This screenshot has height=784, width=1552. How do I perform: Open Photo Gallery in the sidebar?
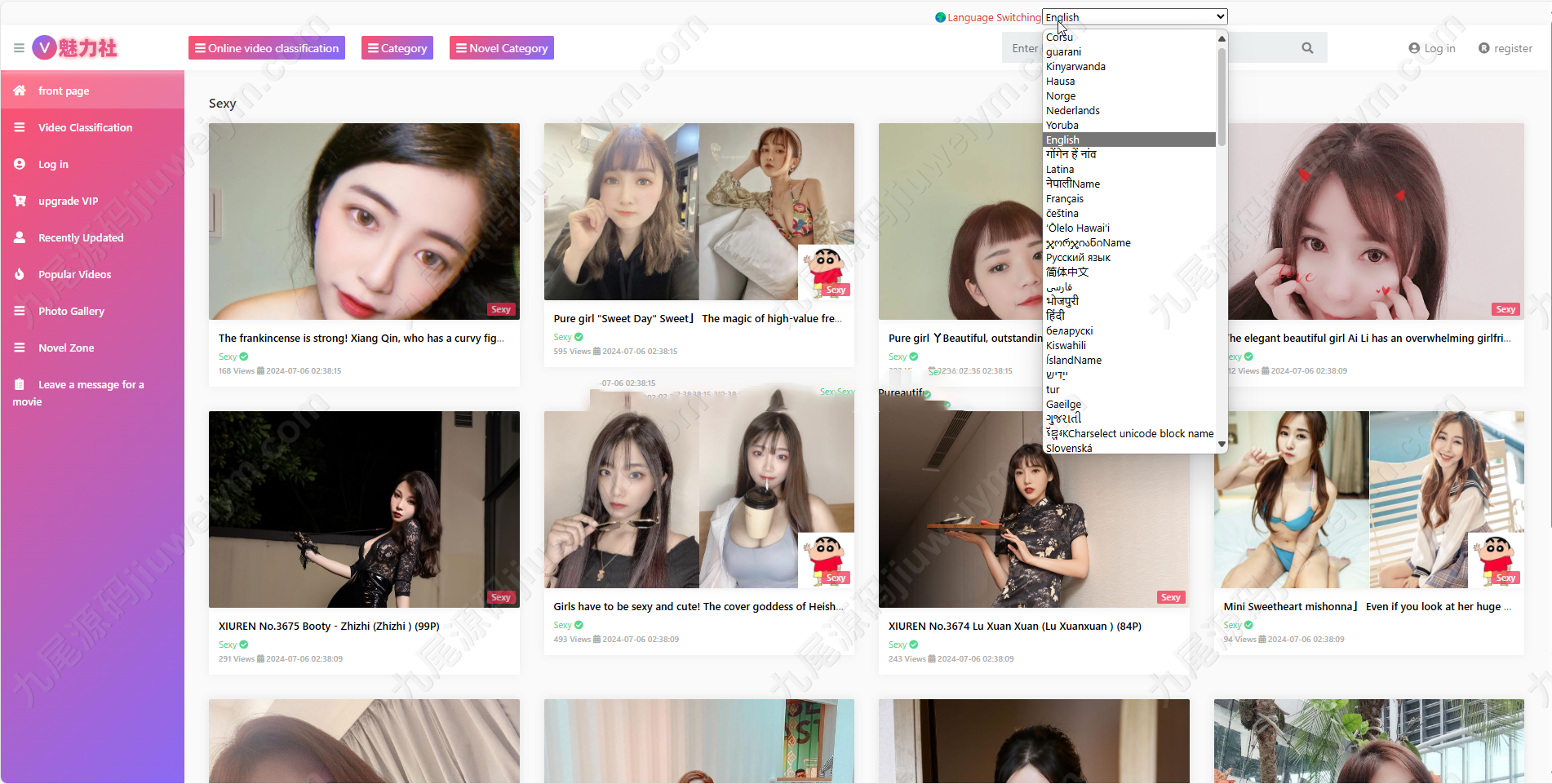(x=71, y=311)
